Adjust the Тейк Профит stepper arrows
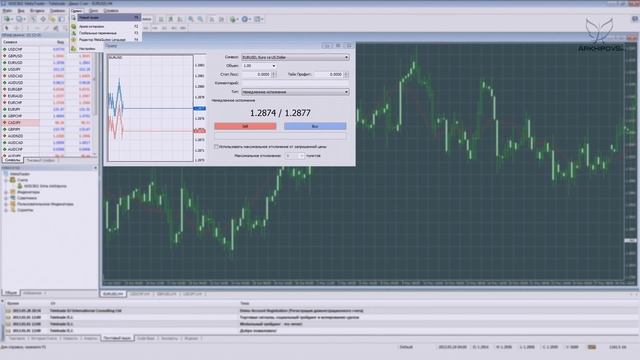640x360 pixels. click(346, 75)
